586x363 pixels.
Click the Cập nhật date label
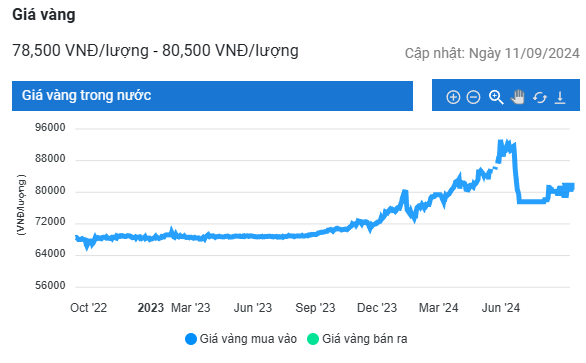tap(492, 53)
